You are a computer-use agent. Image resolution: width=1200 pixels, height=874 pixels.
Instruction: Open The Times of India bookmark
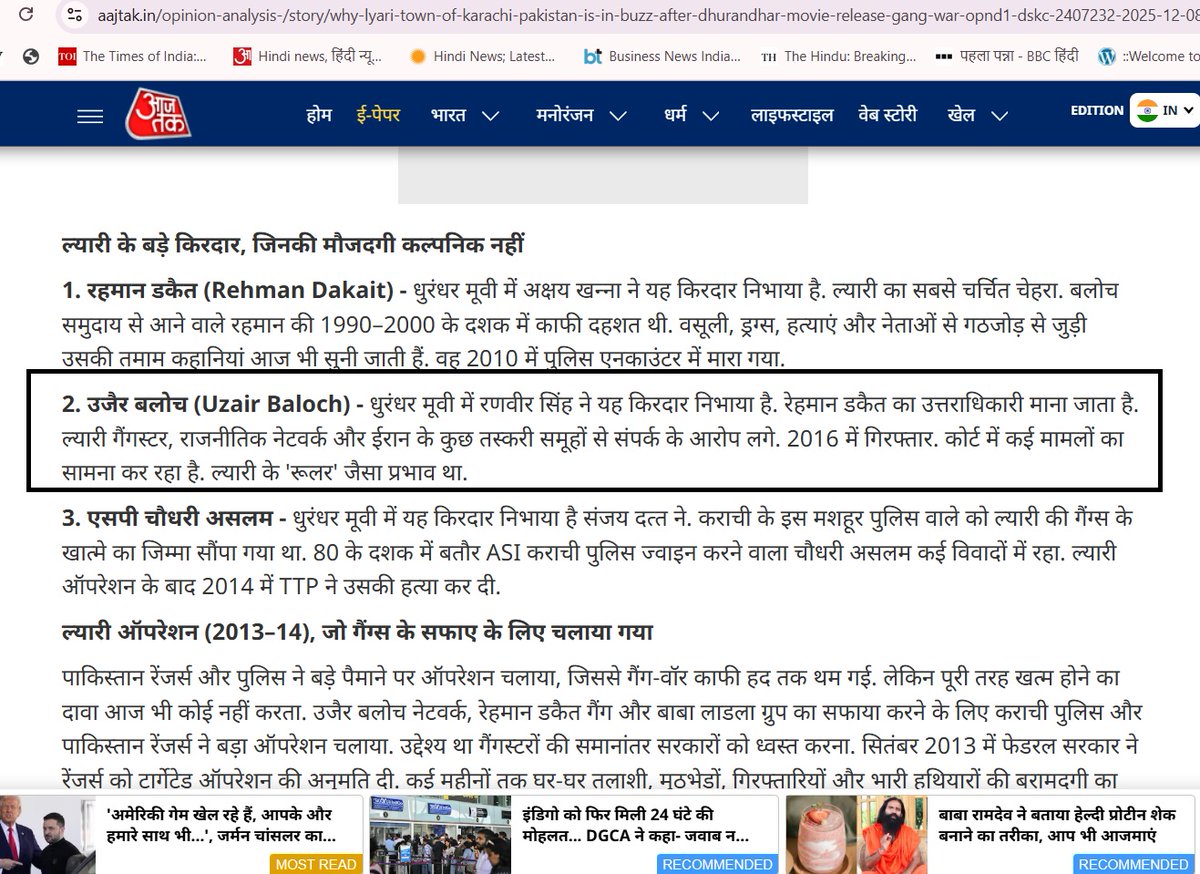click(x=132, y=57)
